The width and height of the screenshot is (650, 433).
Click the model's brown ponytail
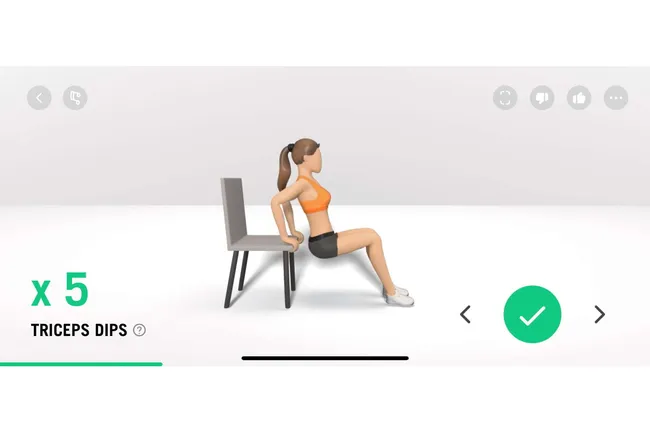click(285, 169)
